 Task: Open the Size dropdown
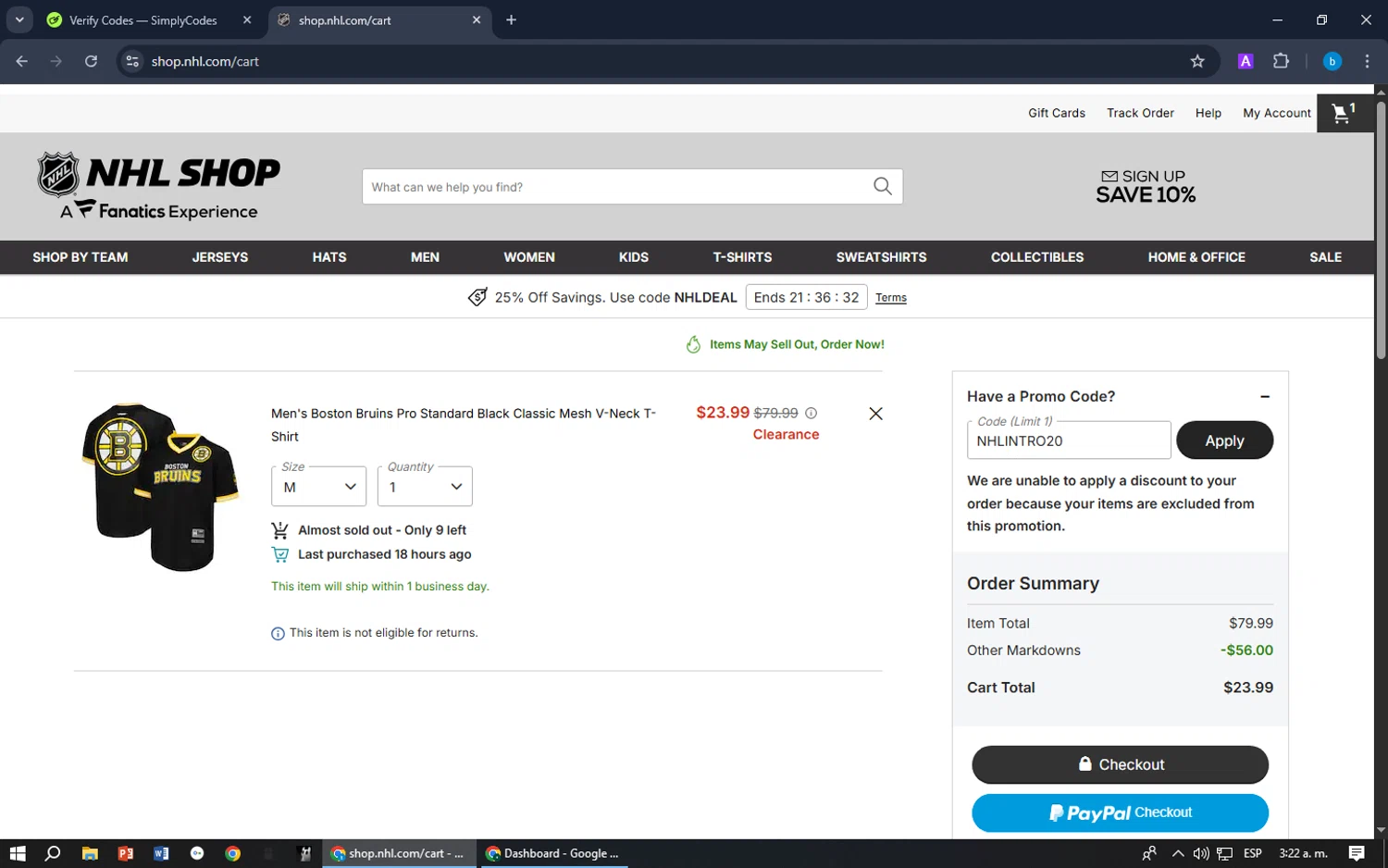tap(318, 487)
